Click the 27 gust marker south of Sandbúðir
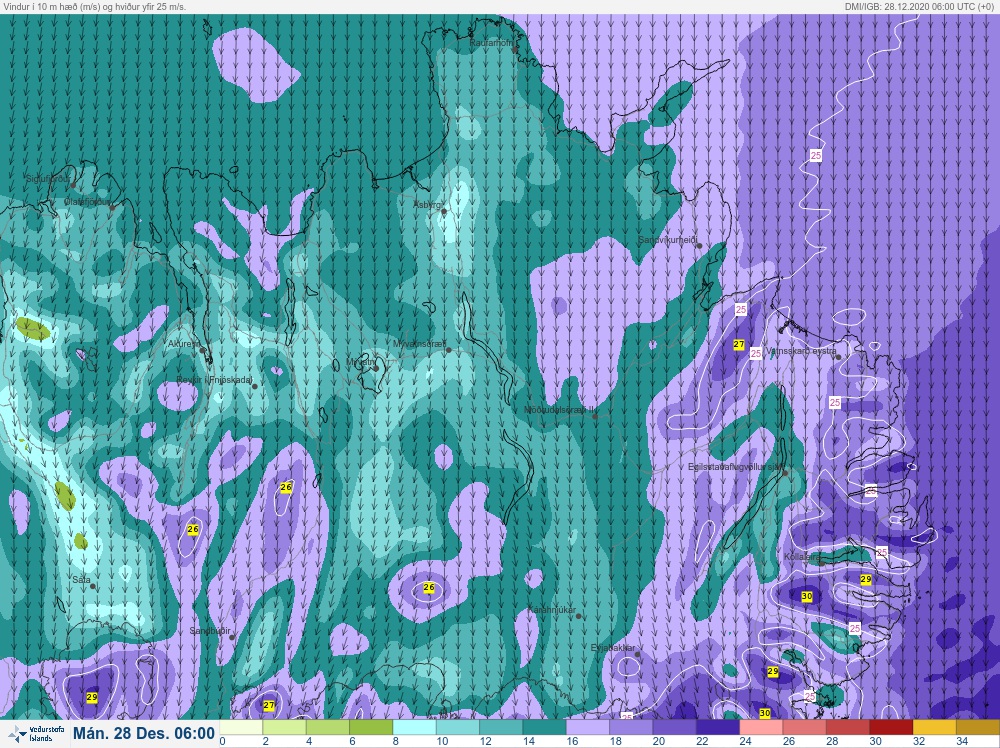This screenshot has width=1000, height=748. [269, 705]
